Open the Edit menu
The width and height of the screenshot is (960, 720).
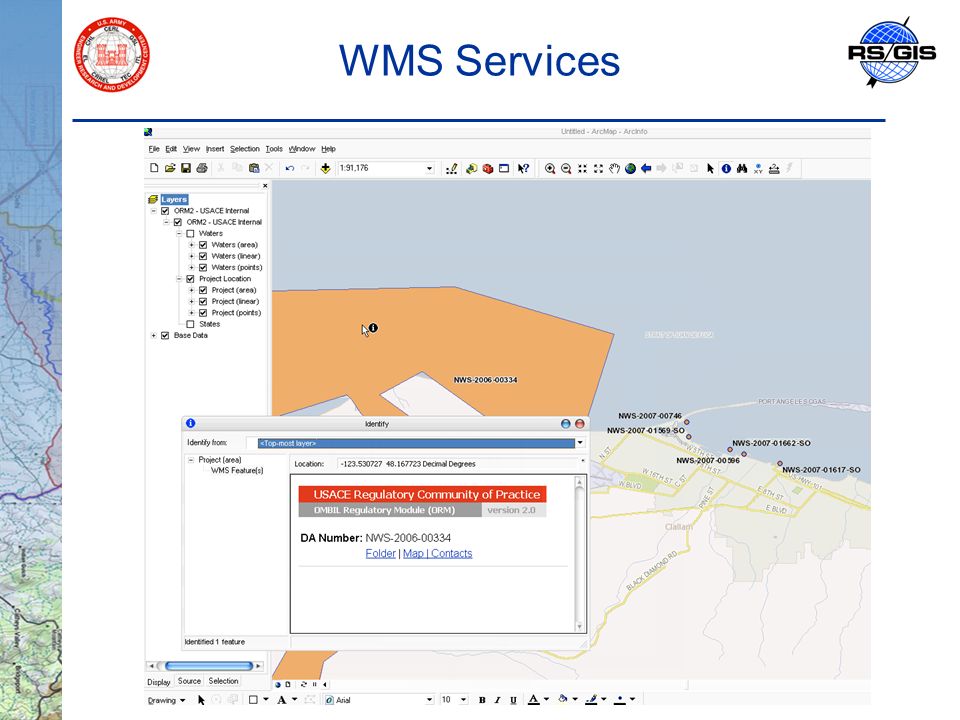pyautogui.click(x=171, y=149)
